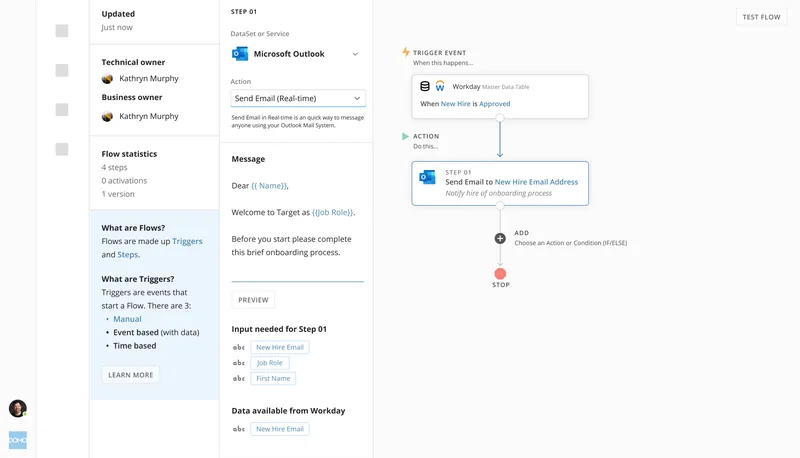Click the lightning bolt Trigger Event icon
Viewport: 800px width, 458px height.
pos(406,52)
